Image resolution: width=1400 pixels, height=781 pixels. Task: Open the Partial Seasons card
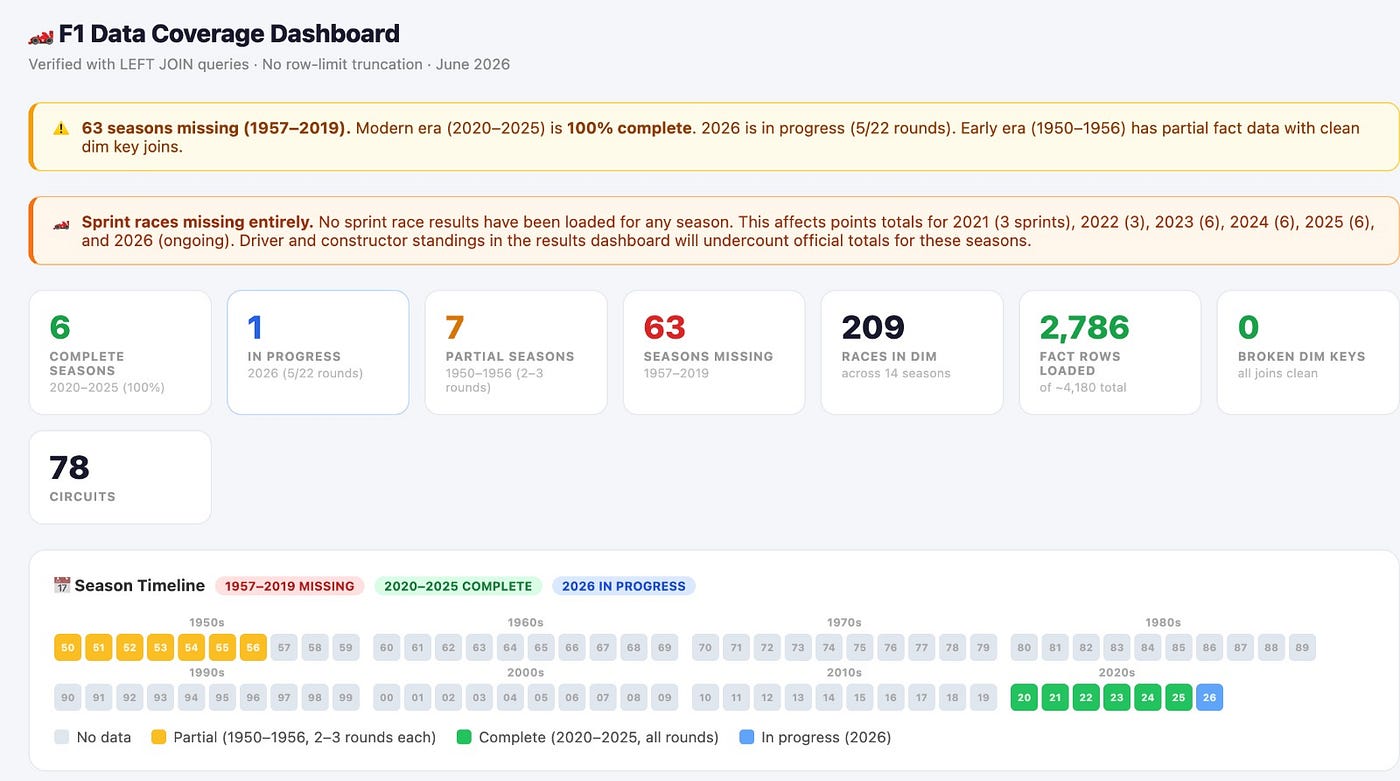pyautogui.click(x=516, y=352)
